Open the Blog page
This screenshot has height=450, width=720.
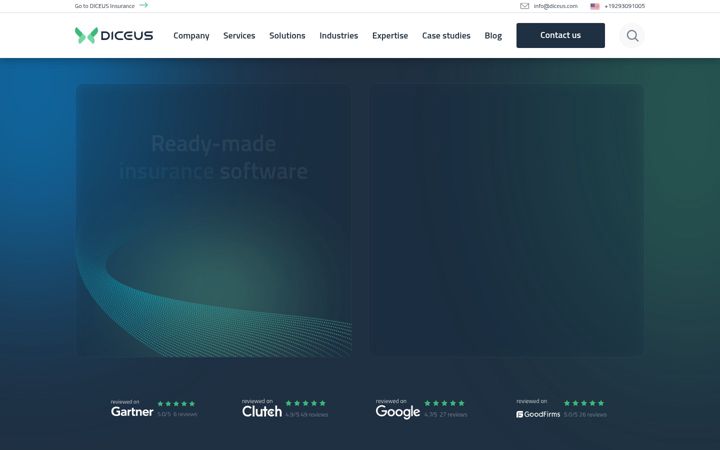pyautogui.click(x=493, y=35)
